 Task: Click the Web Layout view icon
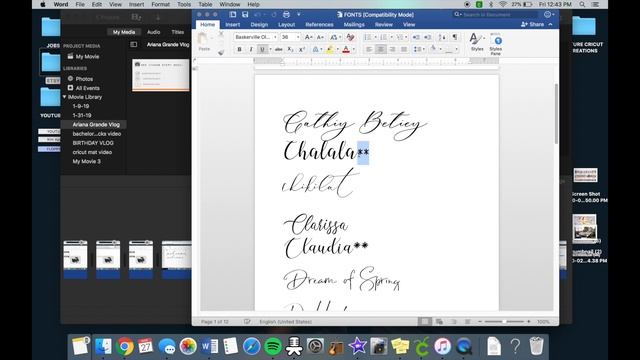point(439,322)
